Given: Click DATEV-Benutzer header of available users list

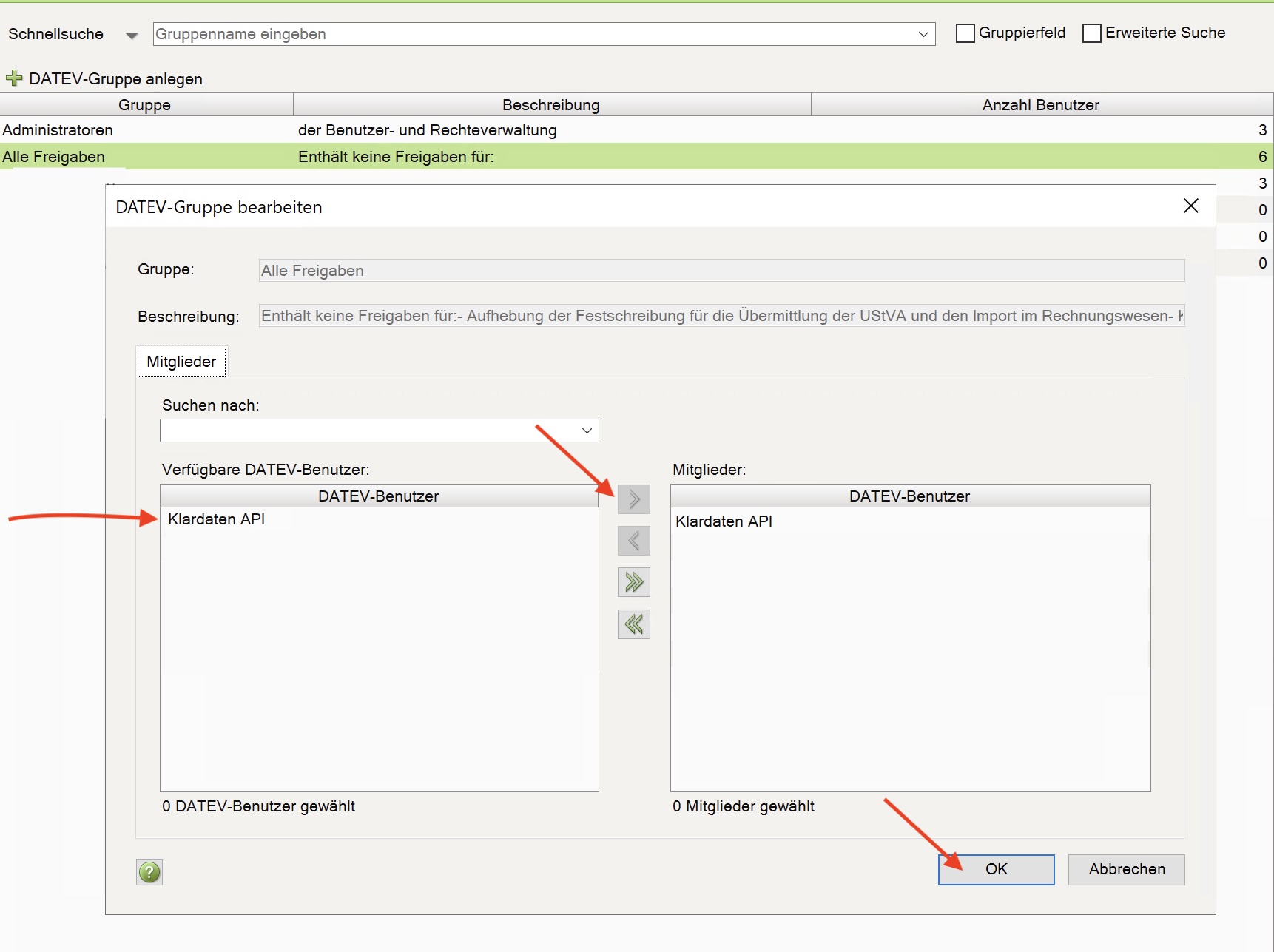Looking at the screenshot, I should (x=379, y=496).
